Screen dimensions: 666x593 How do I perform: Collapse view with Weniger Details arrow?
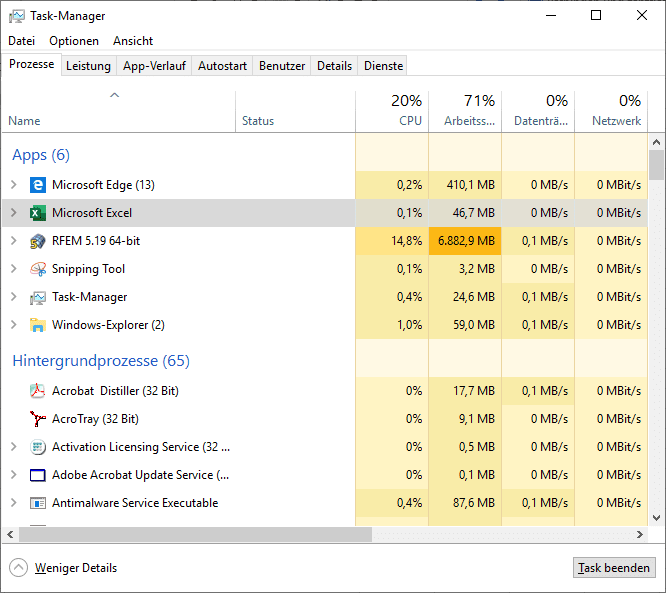click(x=18, y=568)
